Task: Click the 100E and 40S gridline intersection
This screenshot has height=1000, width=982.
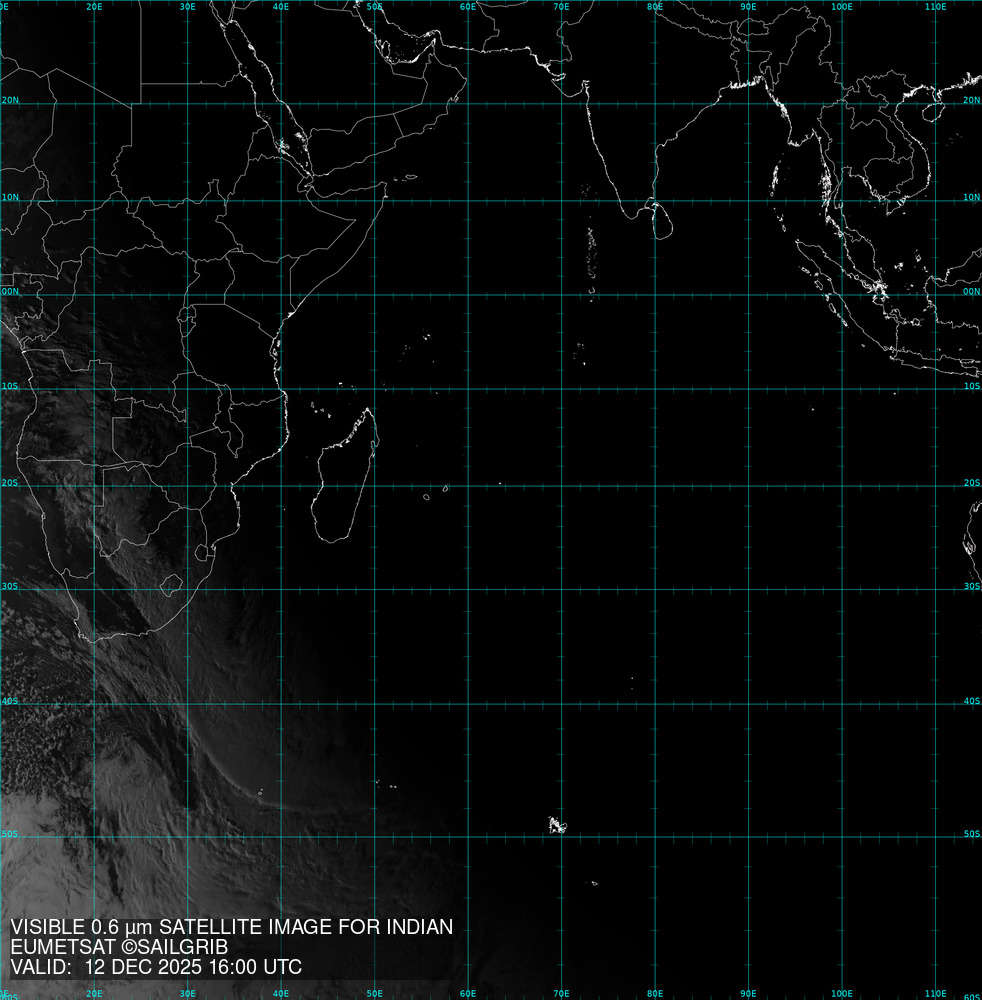Action: click(x=842, y=704)
